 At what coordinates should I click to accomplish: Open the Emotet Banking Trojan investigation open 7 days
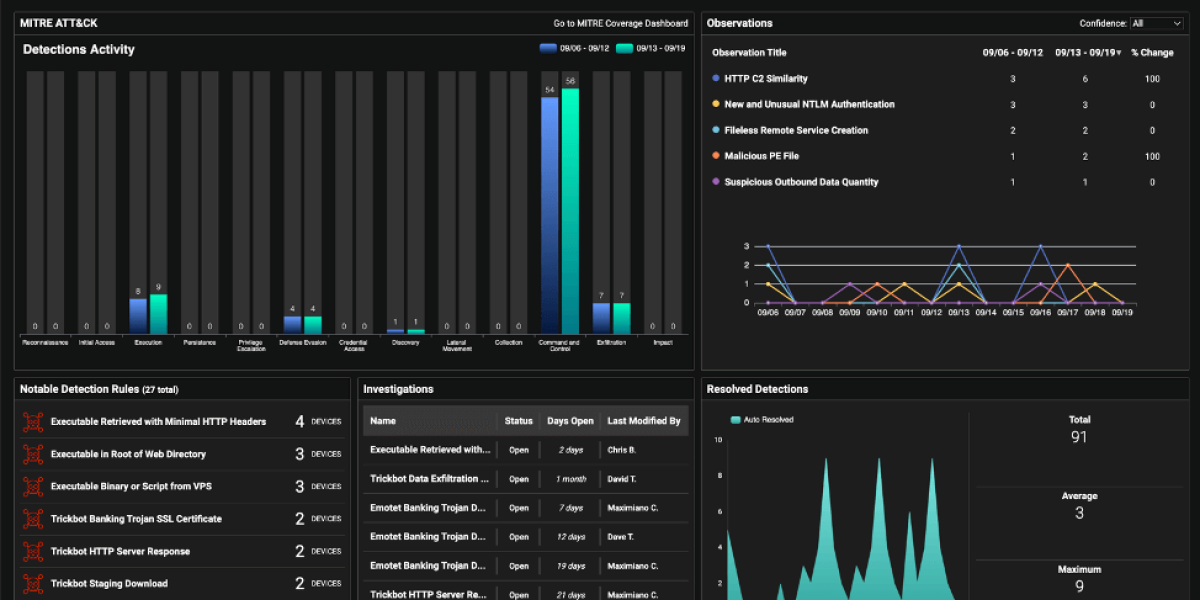(430, 508)
